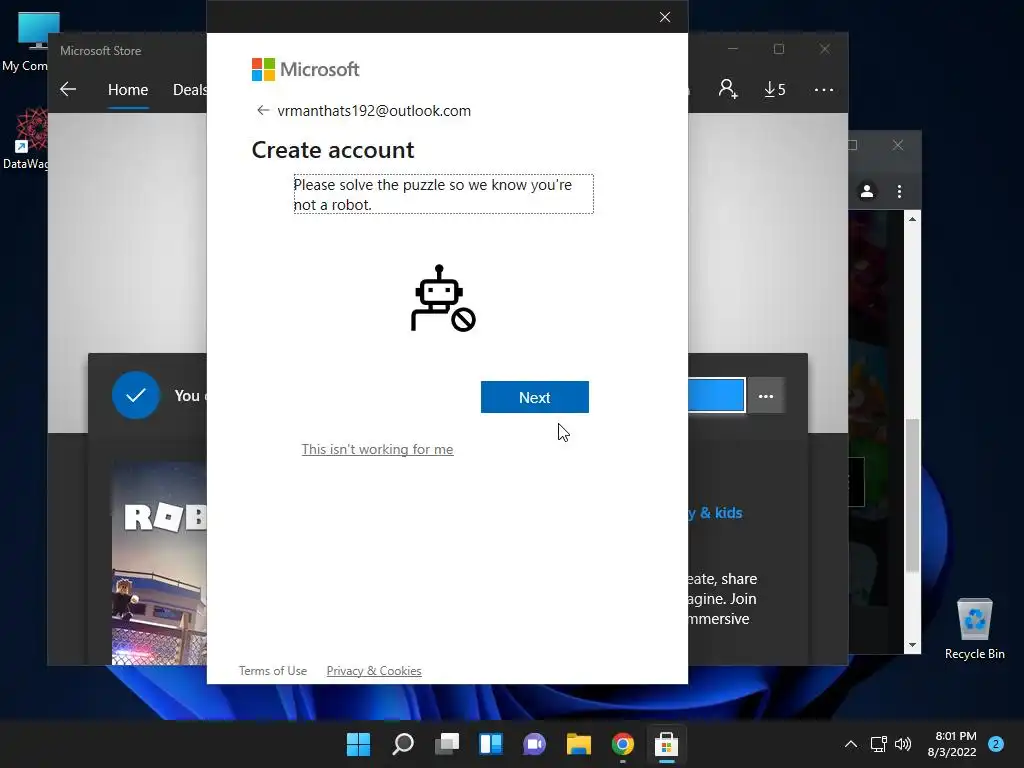Close the Microsoft Store window
1024x768 pixels.
[x=825, y=49]
